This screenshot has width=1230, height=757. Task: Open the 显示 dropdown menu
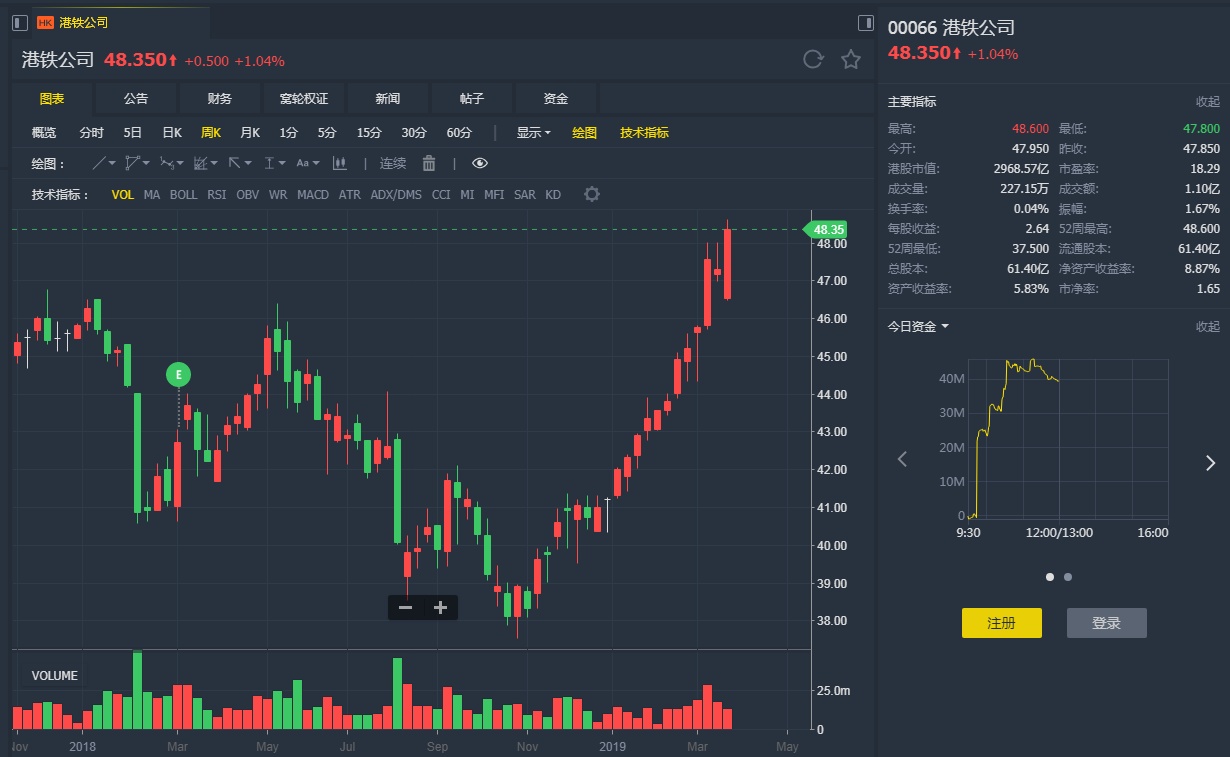[x=533, y=133]
